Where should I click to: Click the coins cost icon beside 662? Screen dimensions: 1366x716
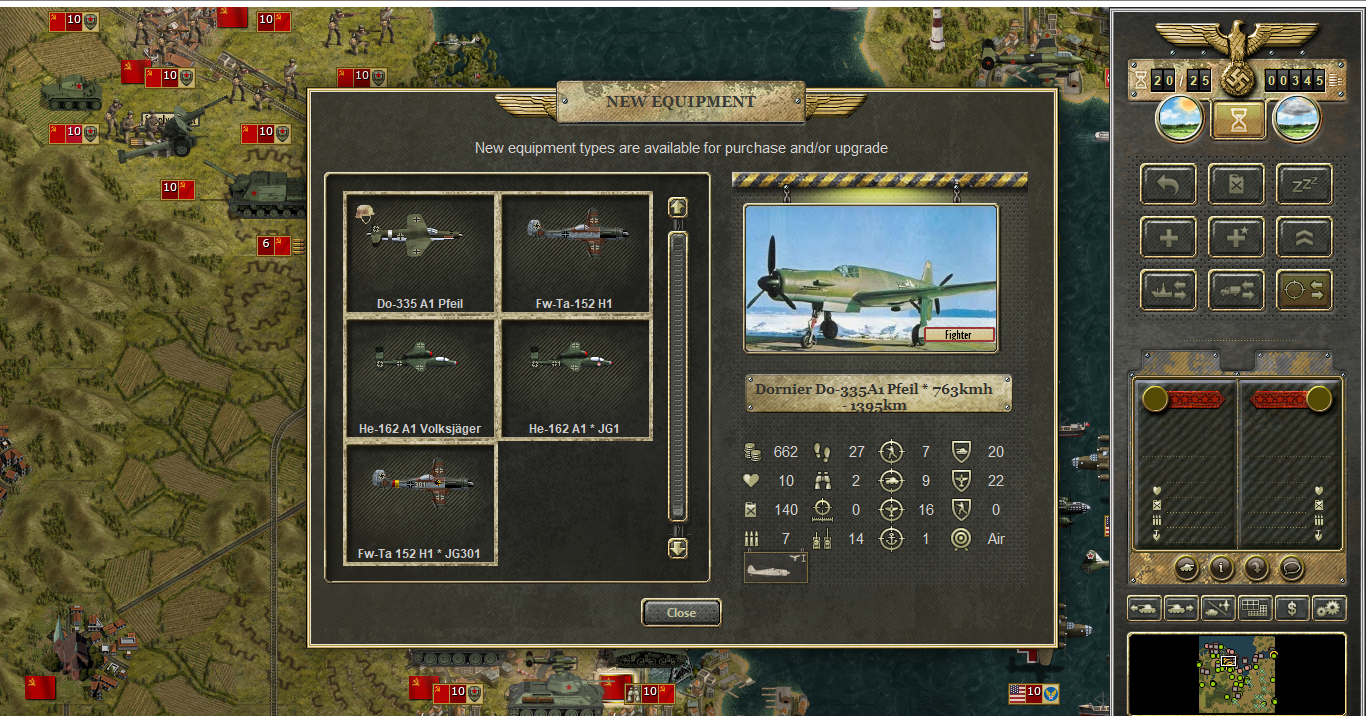(753, 452)
